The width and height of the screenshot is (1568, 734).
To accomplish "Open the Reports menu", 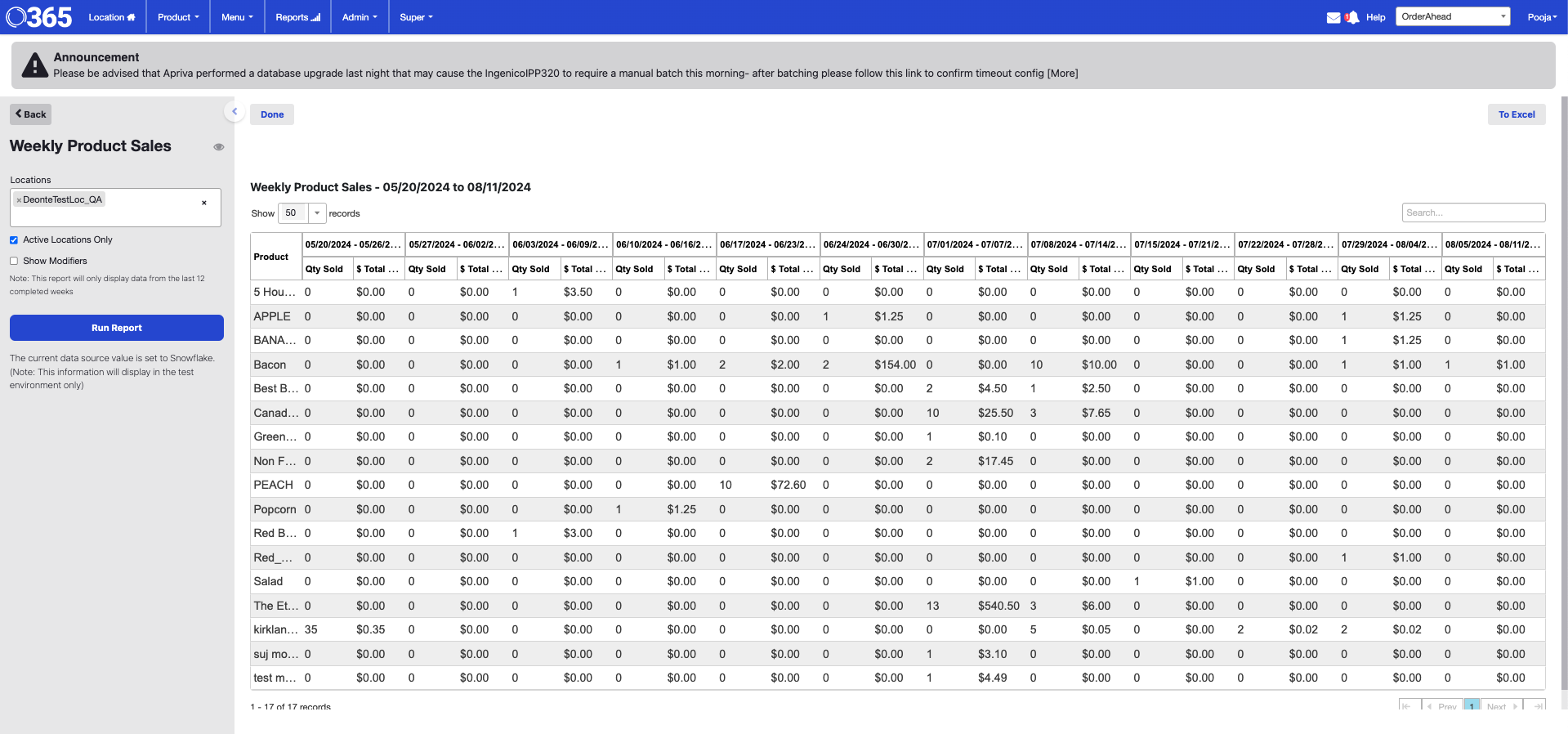I will click(297, 17).
